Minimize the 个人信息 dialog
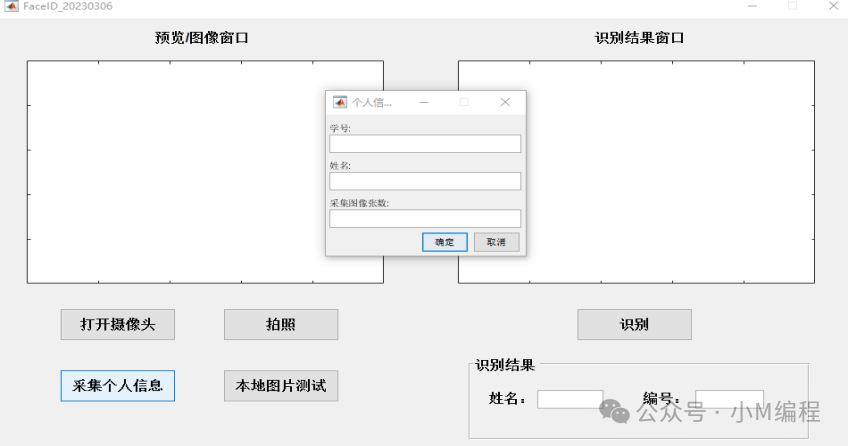 pos(424,102)
